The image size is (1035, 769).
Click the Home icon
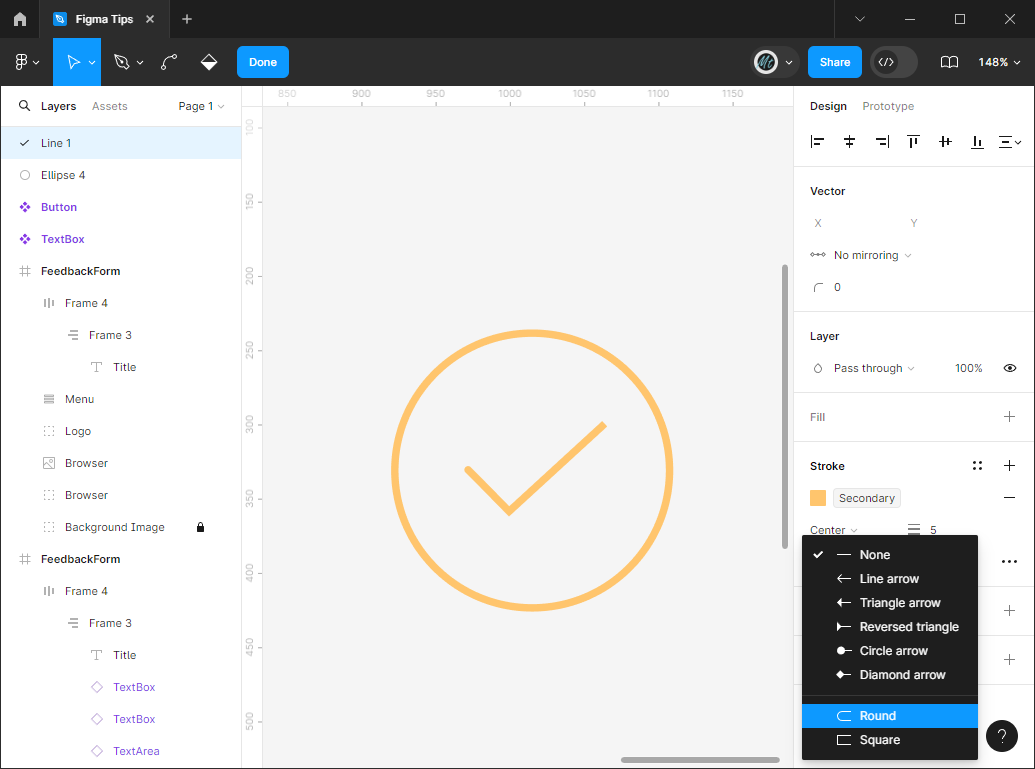[20, 19]
